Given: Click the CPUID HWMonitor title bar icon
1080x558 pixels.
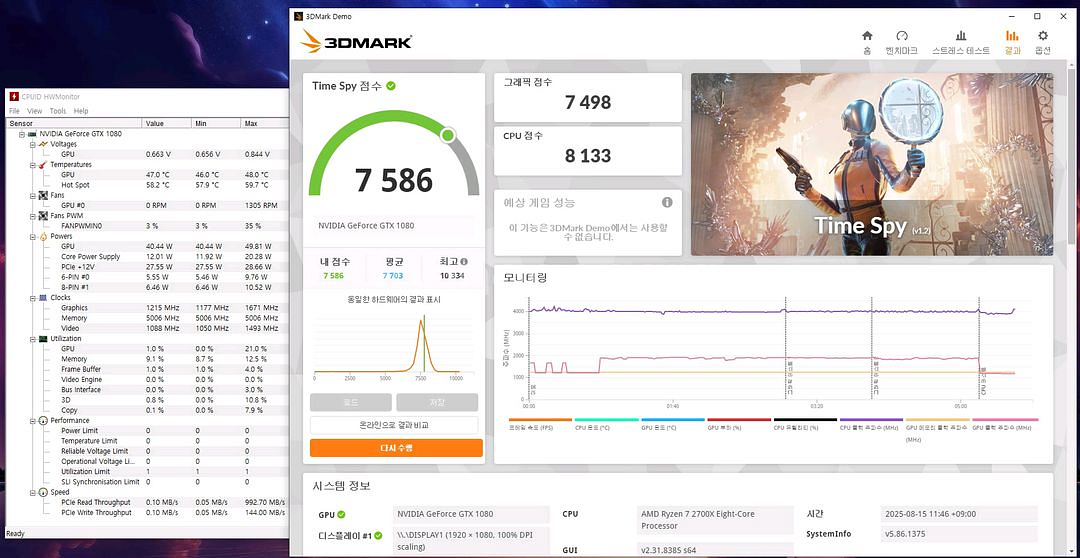Looking at the screenshot, I should click(14, 97).
